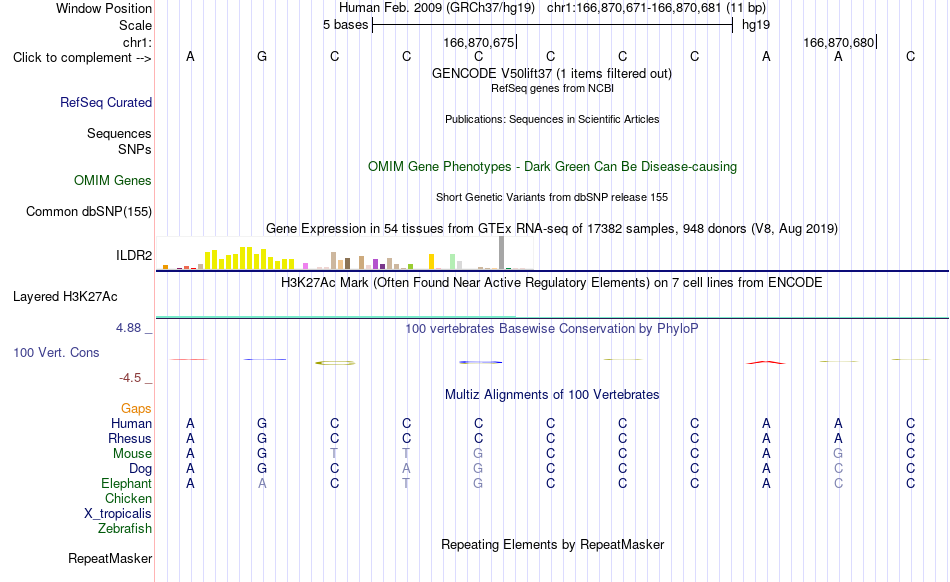This screenshot has height=582, width=950.
Task: Select the 4.88 upper scale value
Action: [128, 328]
